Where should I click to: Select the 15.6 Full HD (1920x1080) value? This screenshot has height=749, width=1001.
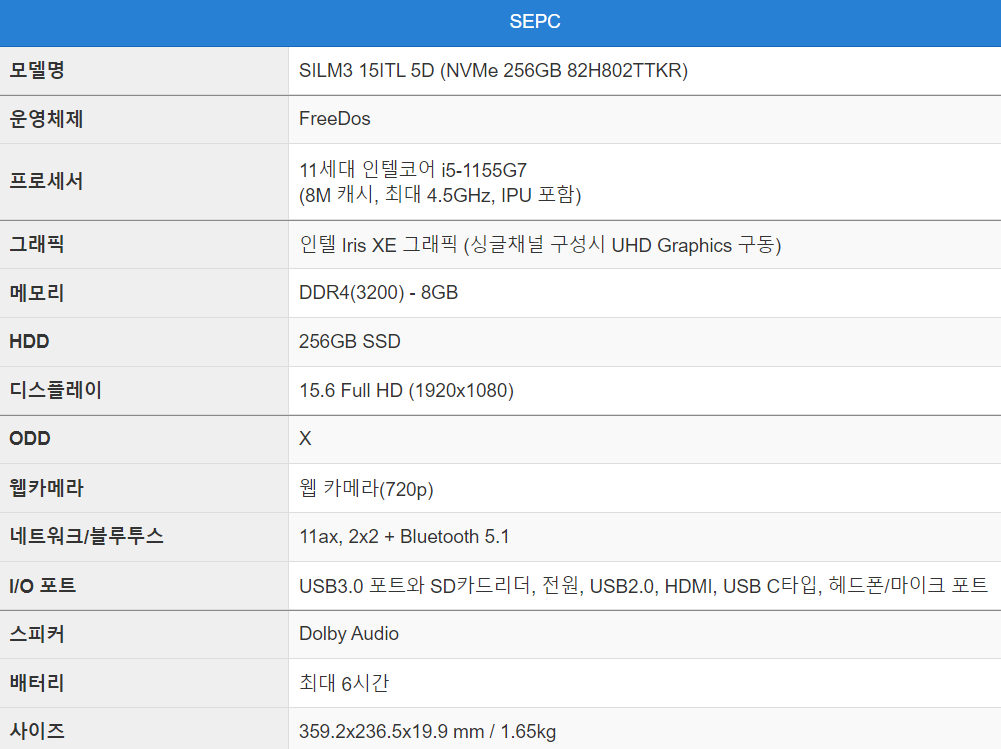407,390
